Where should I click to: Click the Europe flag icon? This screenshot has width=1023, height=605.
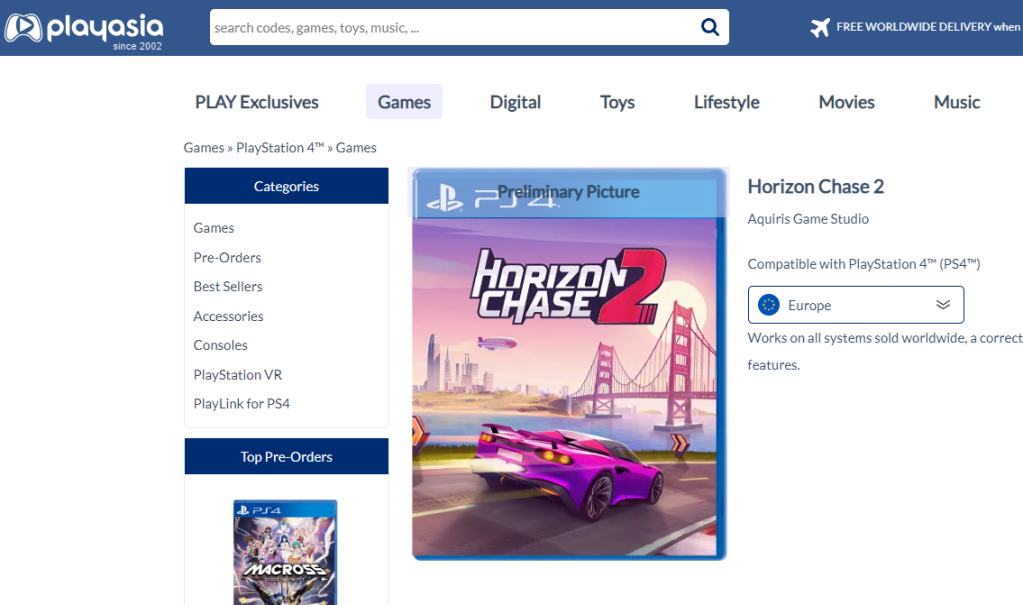(768, 305)
